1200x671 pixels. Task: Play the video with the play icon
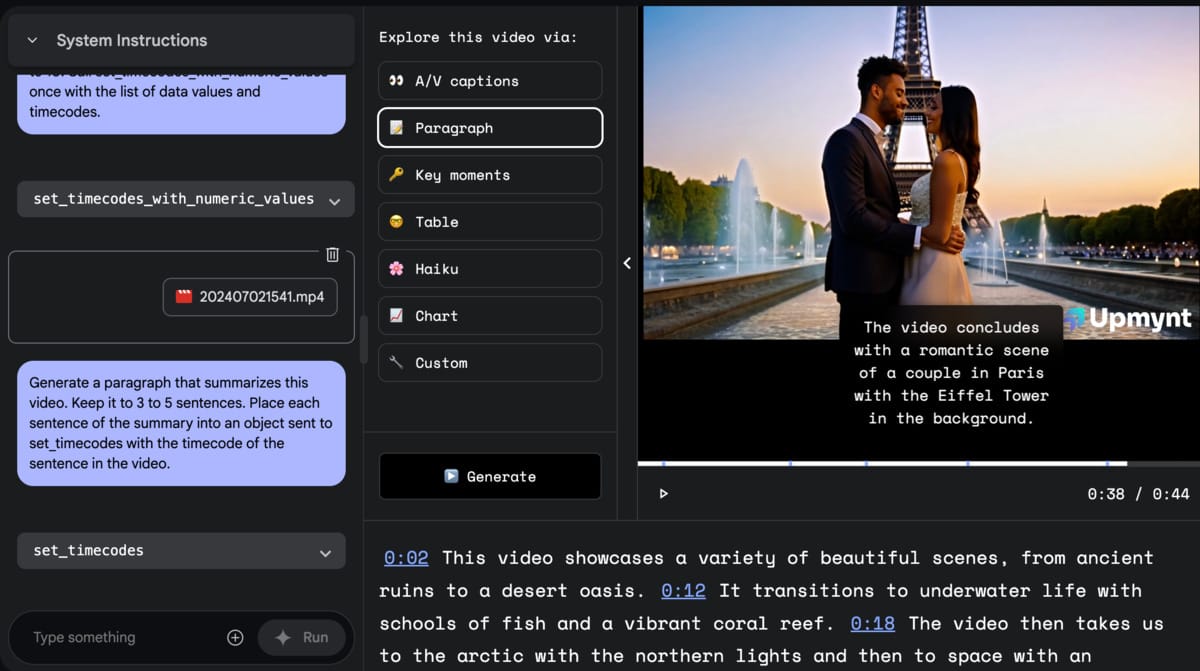(663, 493)
